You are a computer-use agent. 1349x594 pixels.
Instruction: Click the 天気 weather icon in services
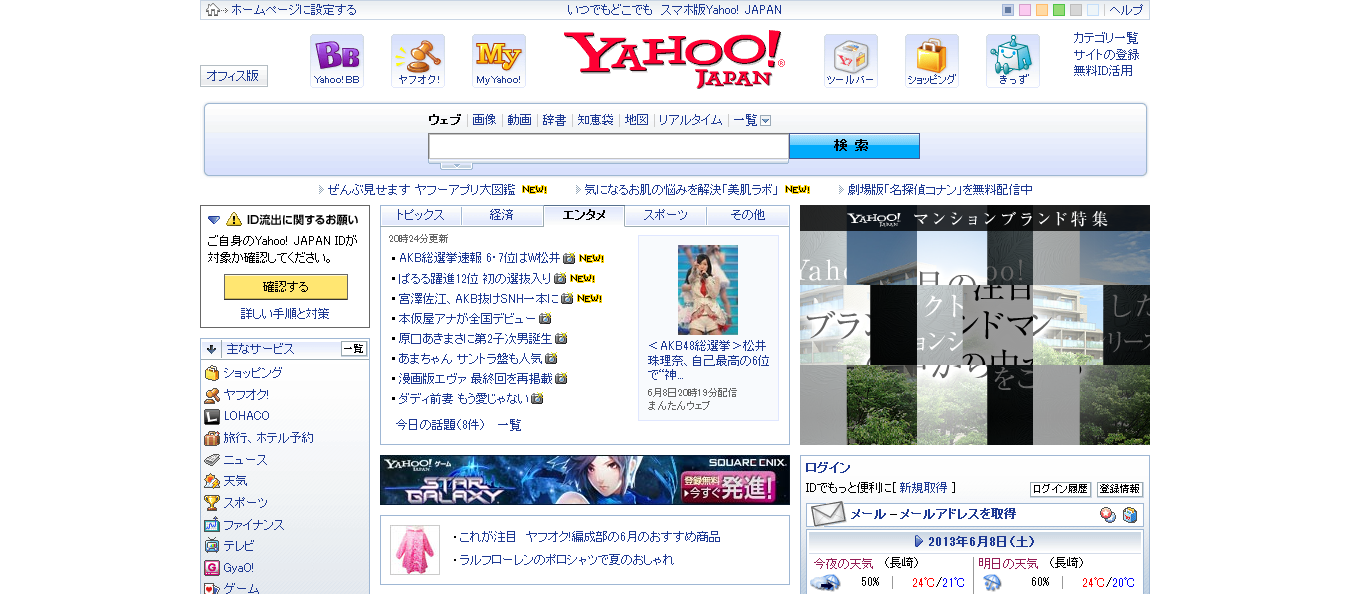[x=212, y=481]
